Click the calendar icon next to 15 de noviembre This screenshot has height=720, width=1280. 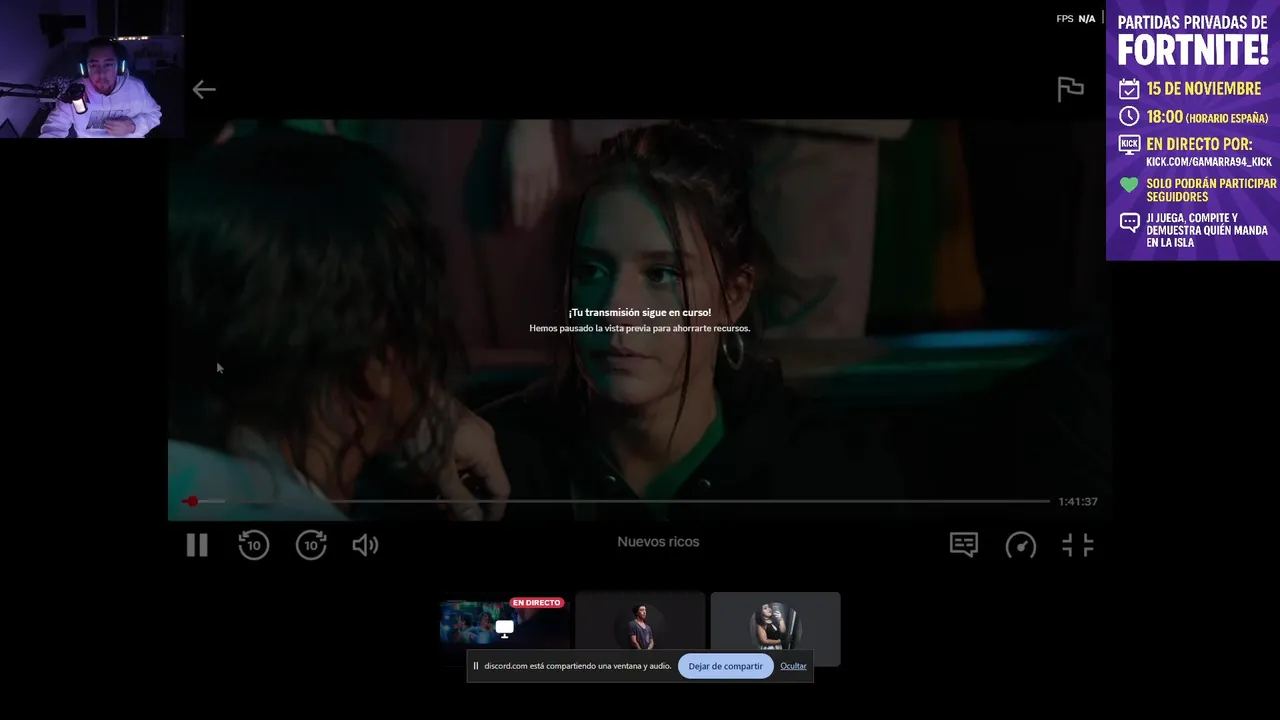pyautogui.click(x=1129, y=88)
